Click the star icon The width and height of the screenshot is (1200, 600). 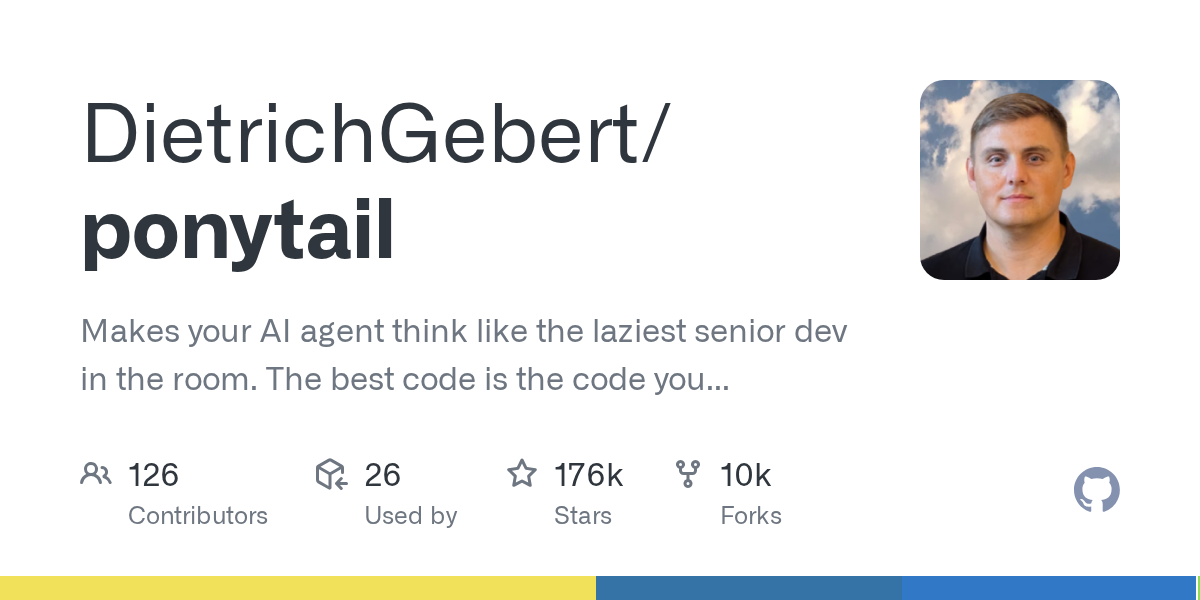tap(522, 473)
